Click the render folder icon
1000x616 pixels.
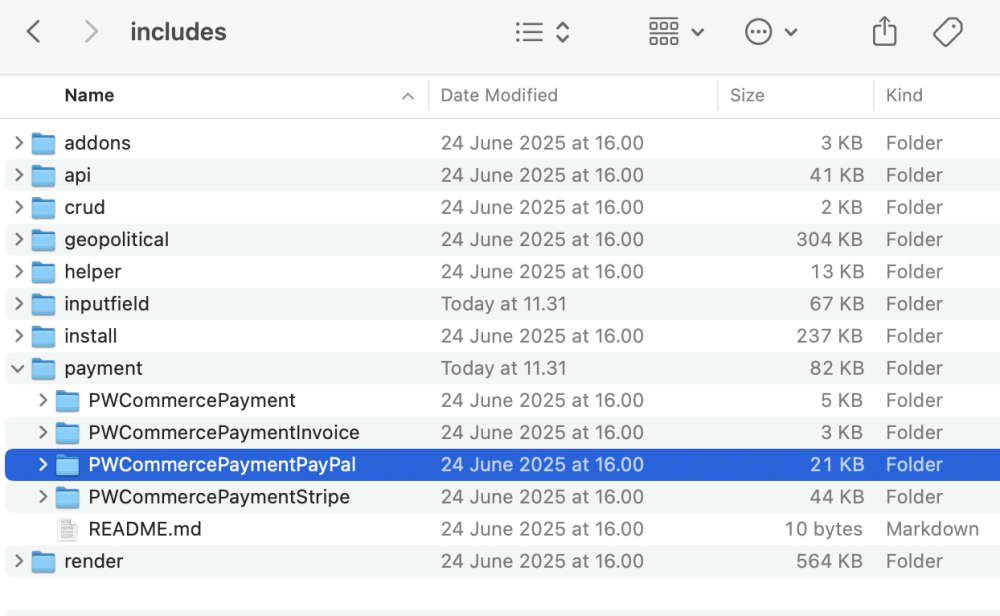43,561
